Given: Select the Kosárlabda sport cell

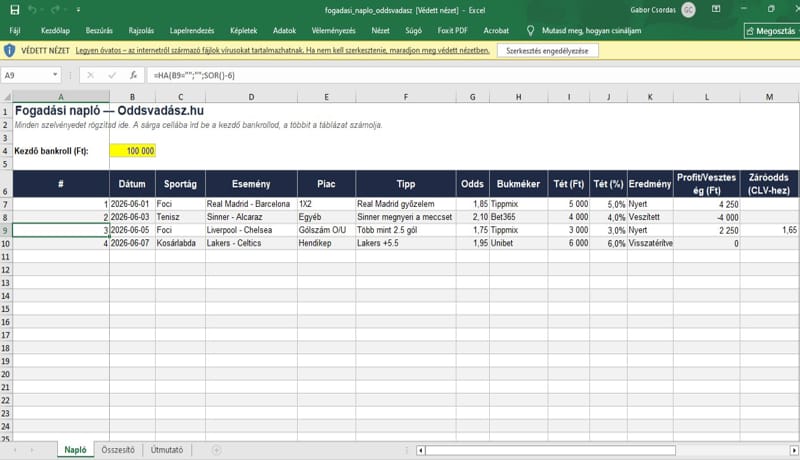Looking at the screenshot, I should tap(180, 243).
